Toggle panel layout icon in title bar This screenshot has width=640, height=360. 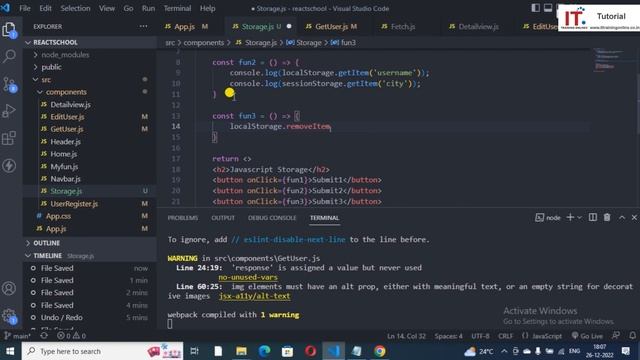click(548, 8)
